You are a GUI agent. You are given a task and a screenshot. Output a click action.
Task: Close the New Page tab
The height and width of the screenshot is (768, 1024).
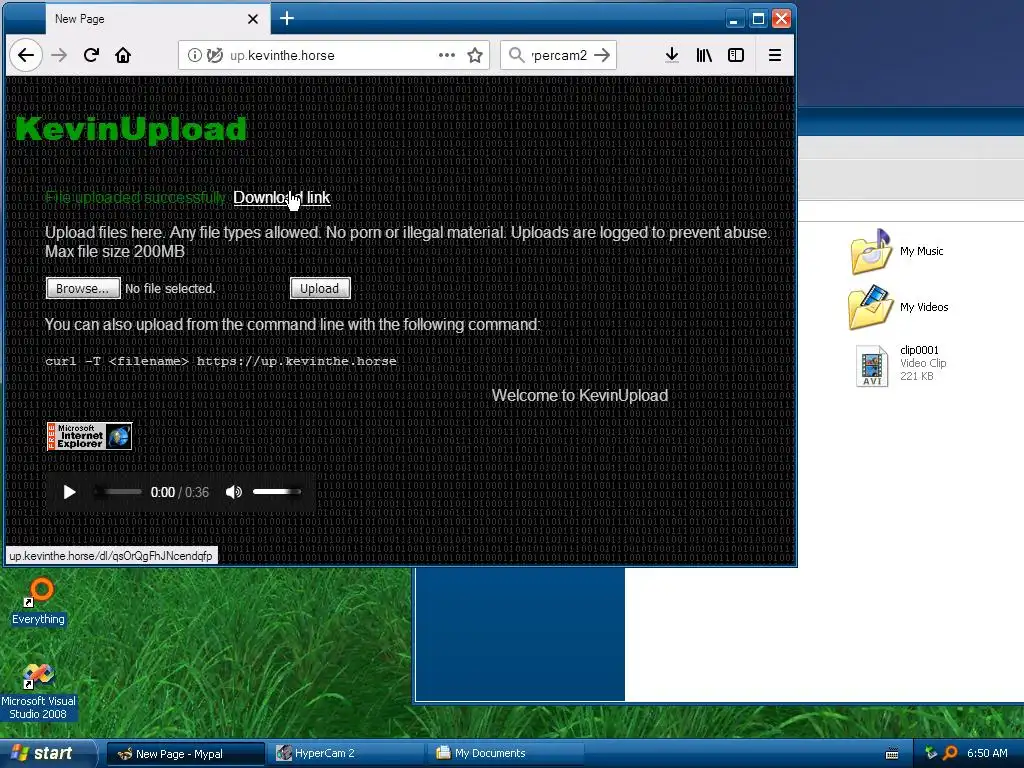253,19
